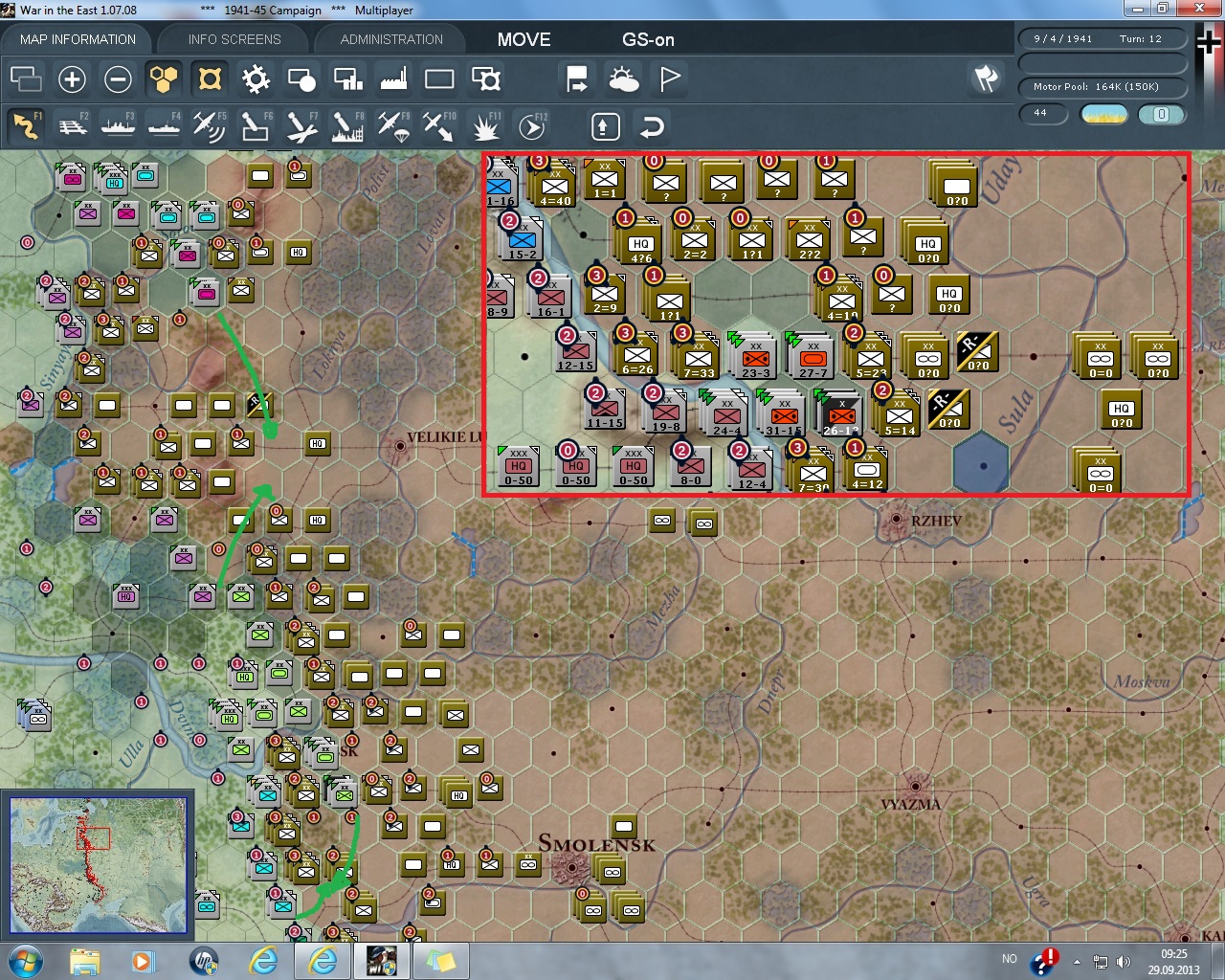Select F6 bomb unit mode
The width and height of the screenshot is (1225, 980).
(256, 125)
